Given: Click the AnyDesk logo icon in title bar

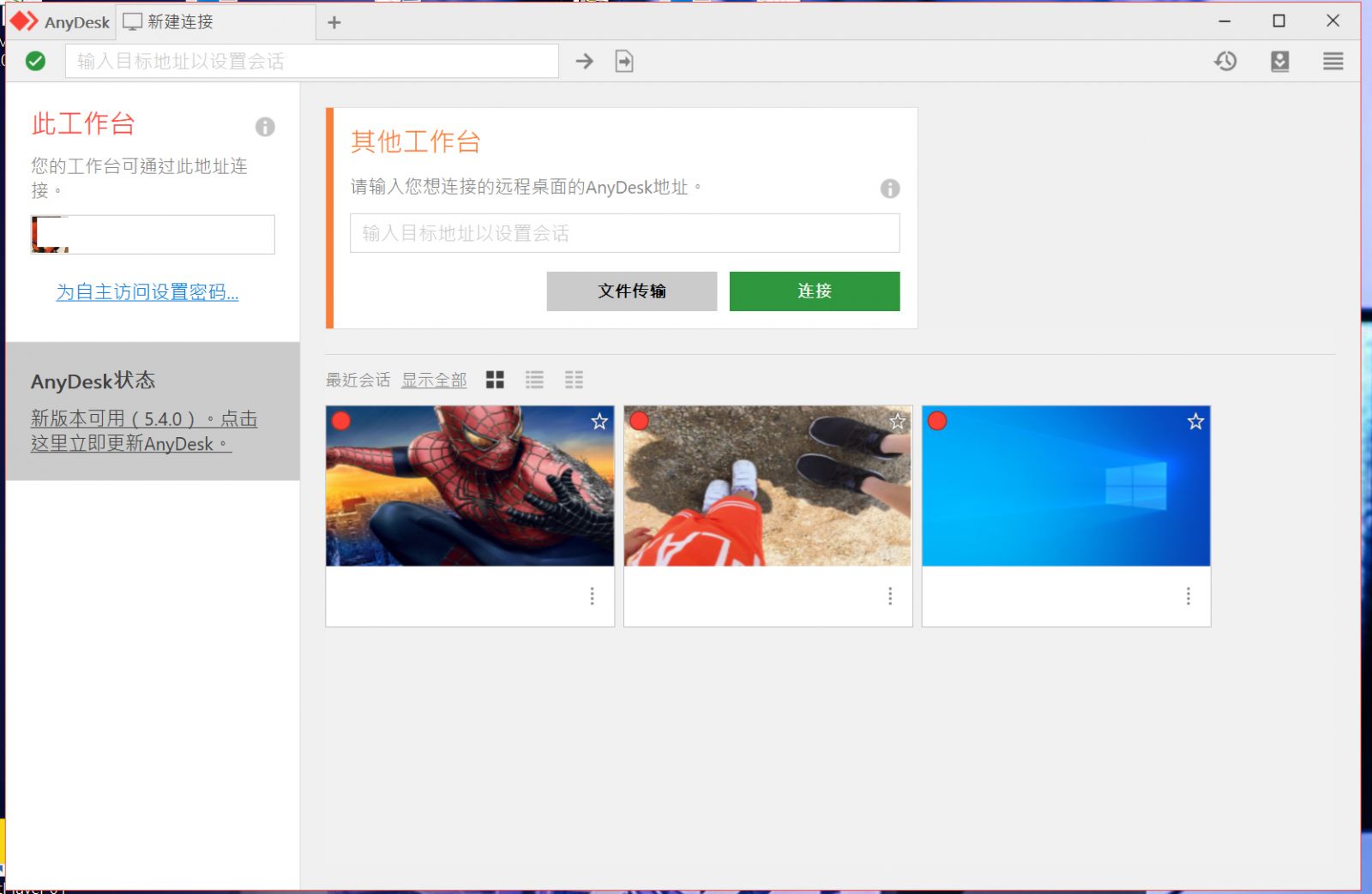Looking at the screenshot, I should pos(24,21).
